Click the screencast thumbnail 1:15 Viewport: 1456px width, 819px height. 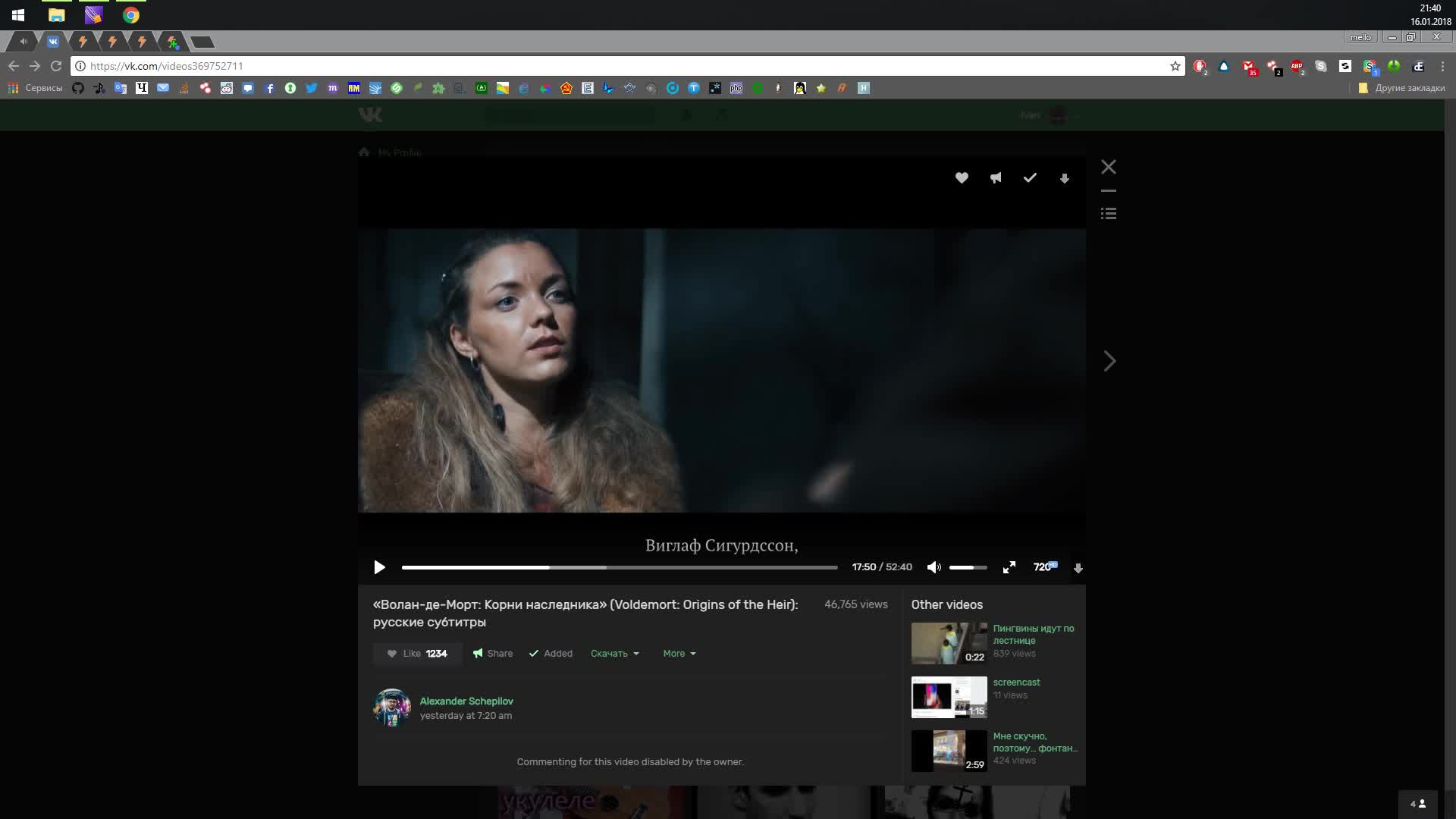click(949, 697)
